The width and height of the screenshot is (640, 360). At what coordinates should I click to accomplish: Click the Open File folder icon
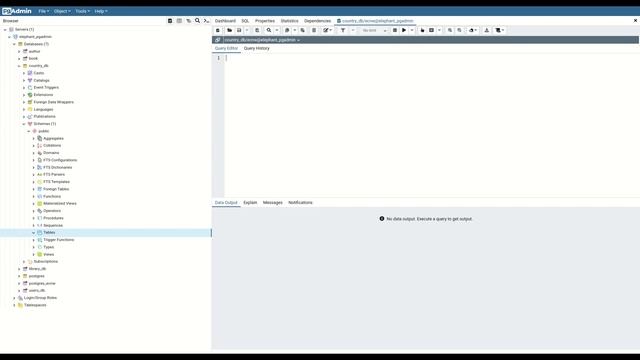pyautogui.click(x=229, y=30)
